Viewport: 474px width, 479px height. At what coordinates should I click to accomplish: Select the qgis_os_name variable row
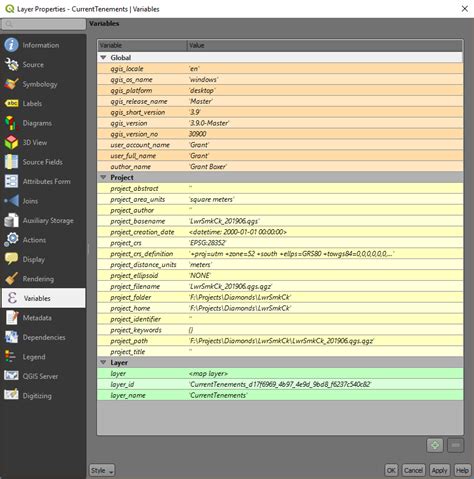280,80
